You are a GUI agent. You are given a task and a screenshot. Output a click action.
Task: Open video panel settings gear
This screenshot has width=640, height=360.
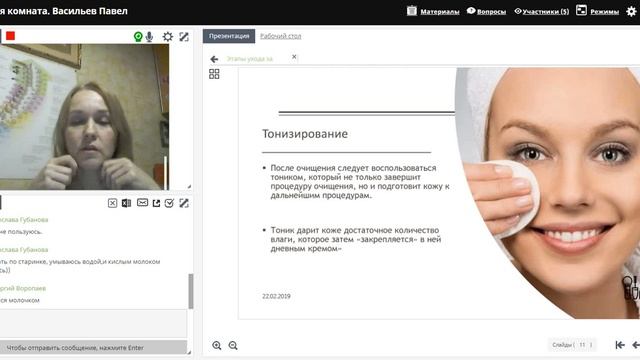(x=168, y=37)
